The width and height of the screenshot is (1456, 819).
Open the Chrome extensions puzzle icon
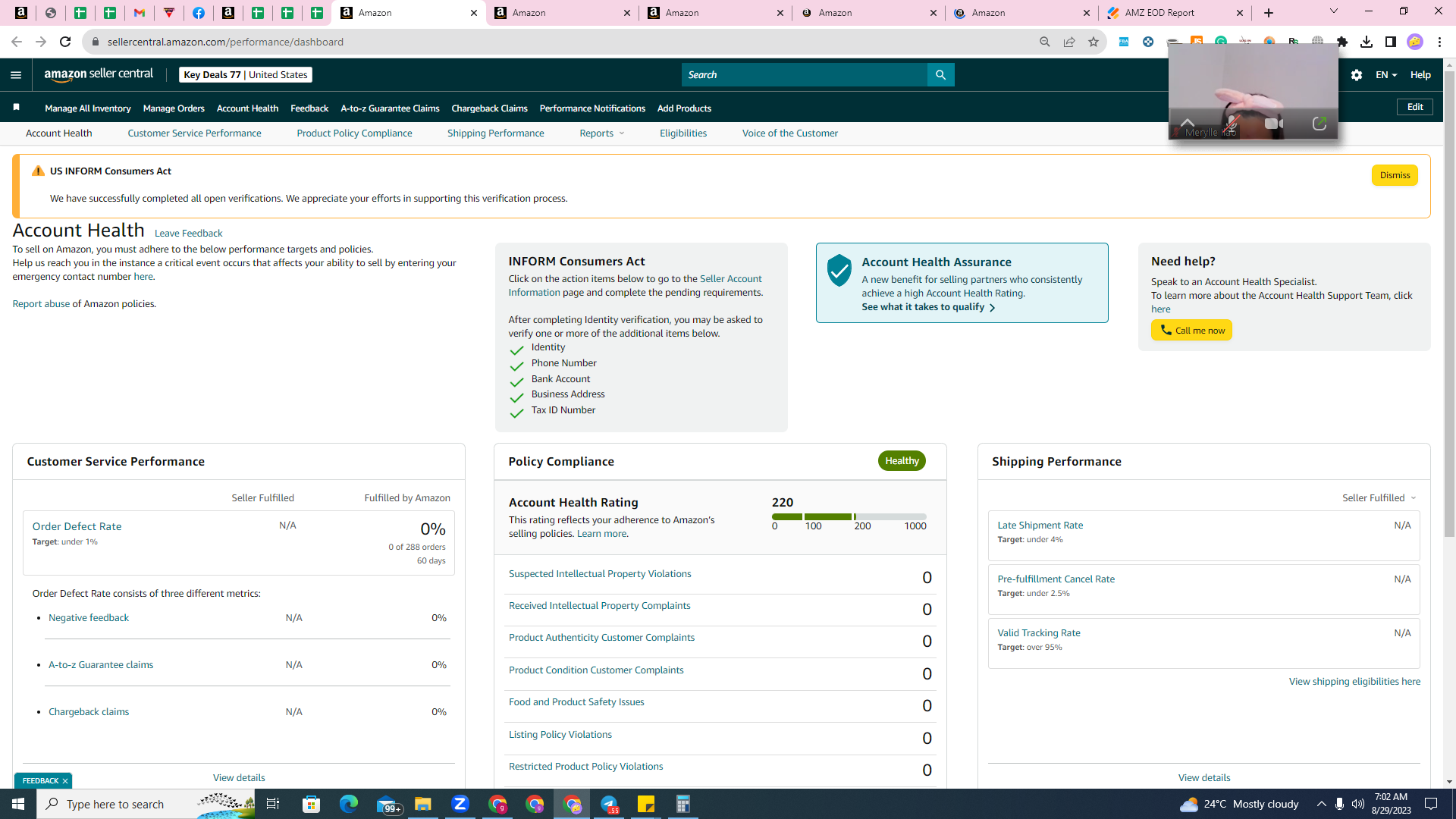point(1342,42)
